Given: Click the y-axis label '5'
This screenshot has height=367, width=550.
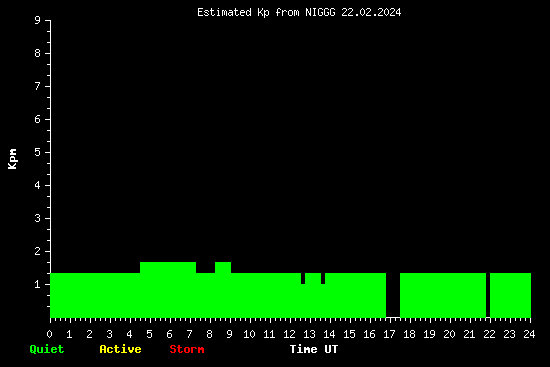Looking at the screenshot, I should click(38, 152).
